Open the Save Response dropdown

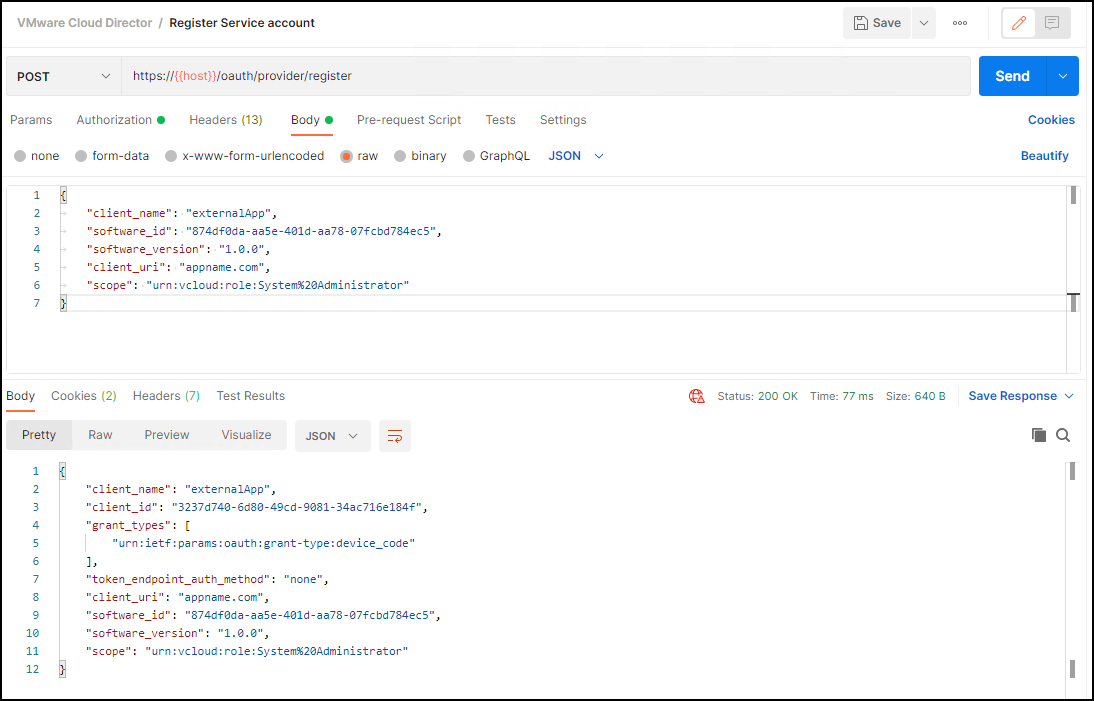pyautogui.click(x=1020, y=396)
